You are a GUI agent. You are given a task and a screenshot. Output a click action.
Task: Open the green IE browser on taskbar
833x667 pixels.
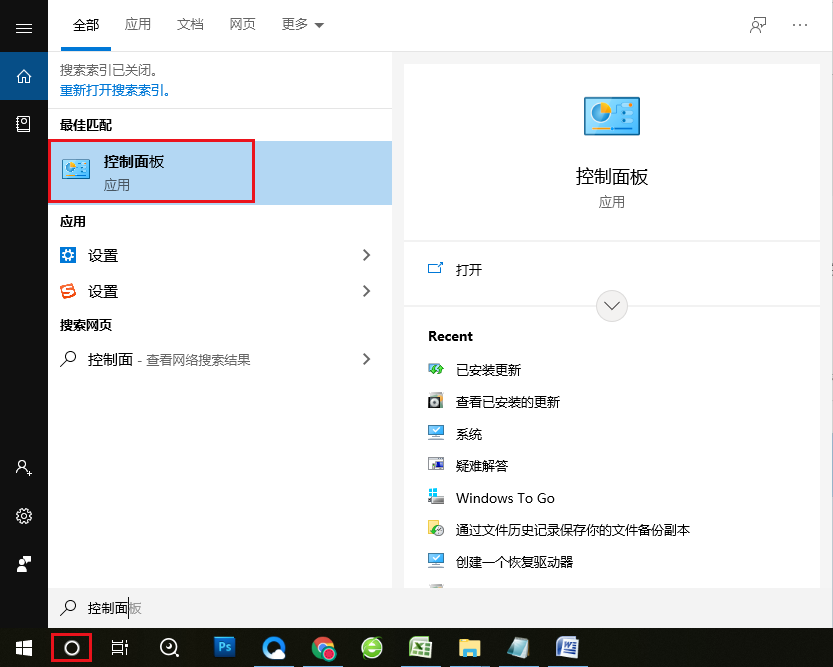pos(371,648)
